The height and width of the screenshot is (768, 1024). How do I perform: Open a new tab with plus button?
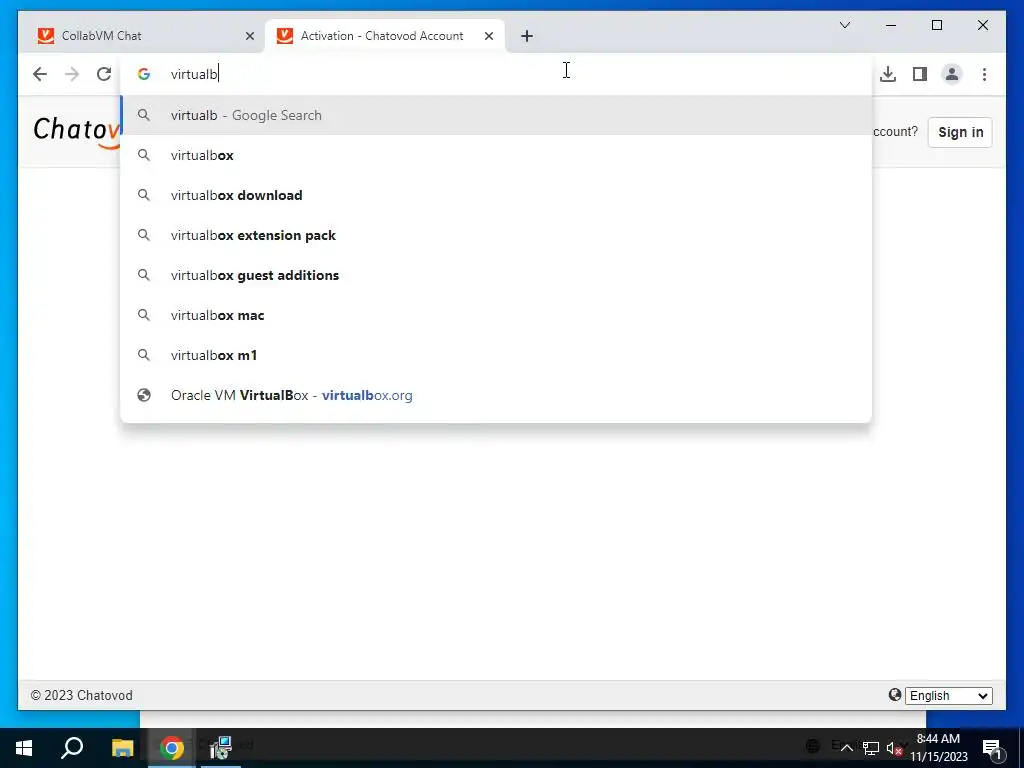click(527, 36)
